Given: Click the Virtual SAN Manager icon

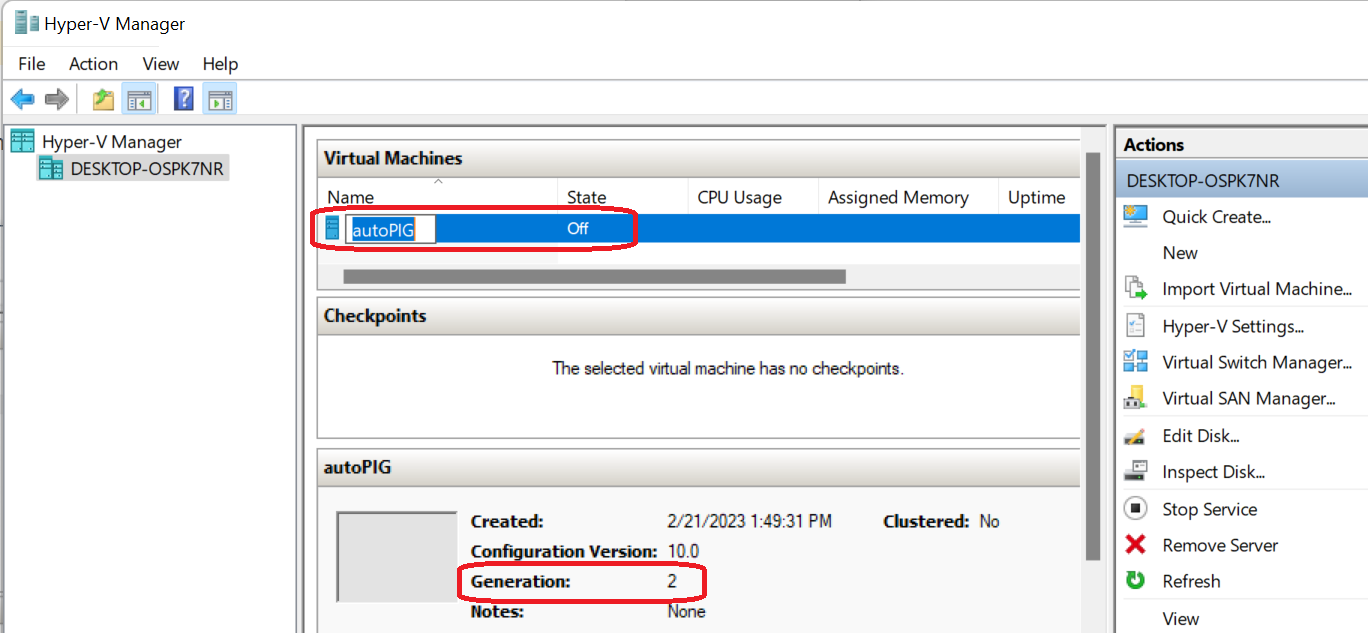Looking at the screenshot, I should [x=1135, y=398].
